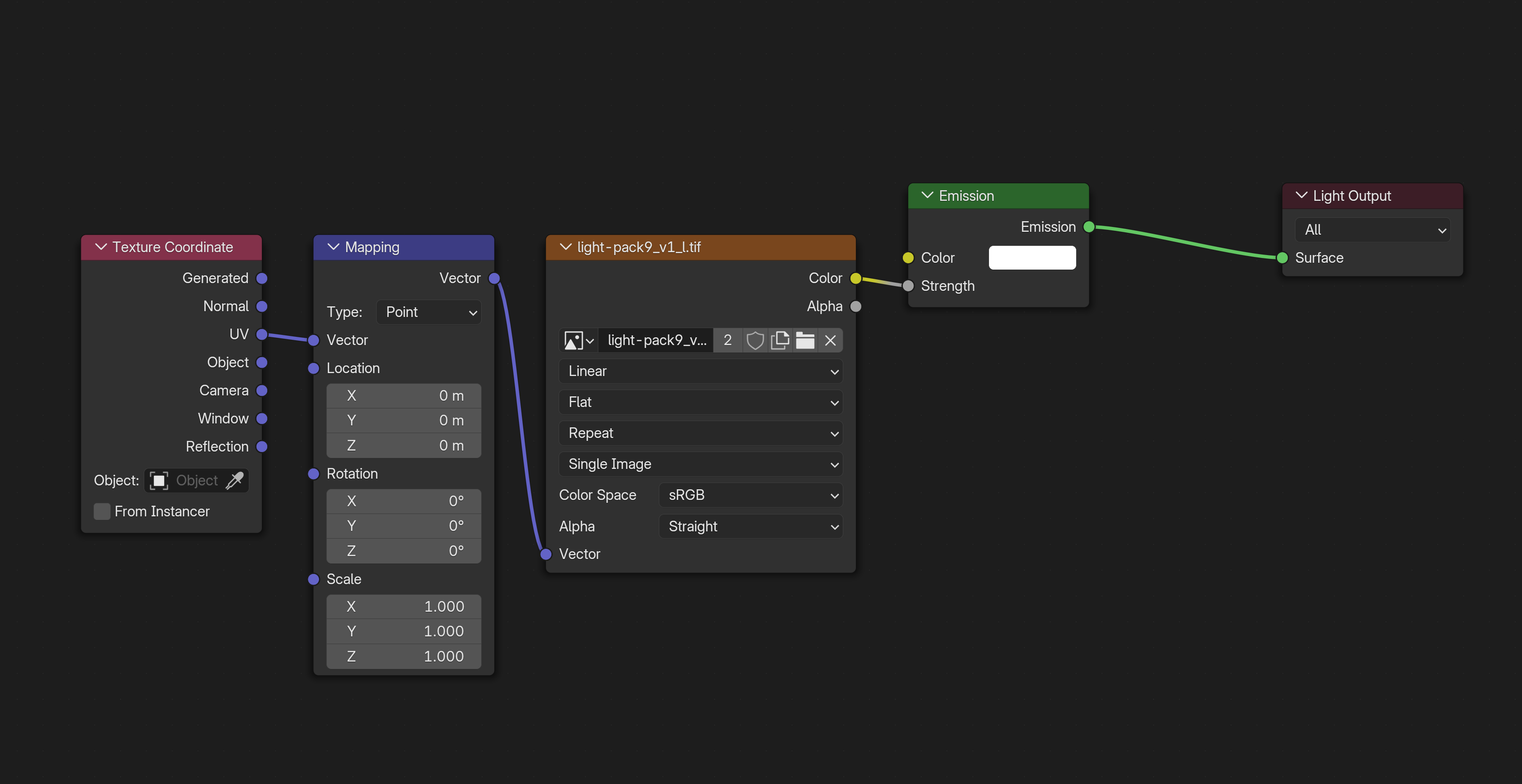Collapse the Light Output node
The height and width of the screenshot is (784, 1522).
(x=1301, y=196)
